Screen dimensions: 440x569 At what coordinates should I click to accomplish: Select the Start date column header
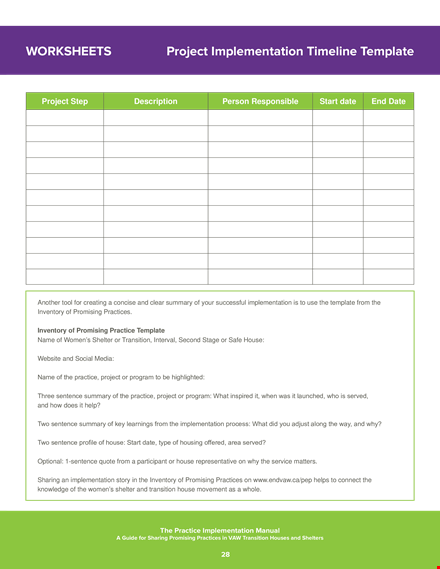coord(338,101)
